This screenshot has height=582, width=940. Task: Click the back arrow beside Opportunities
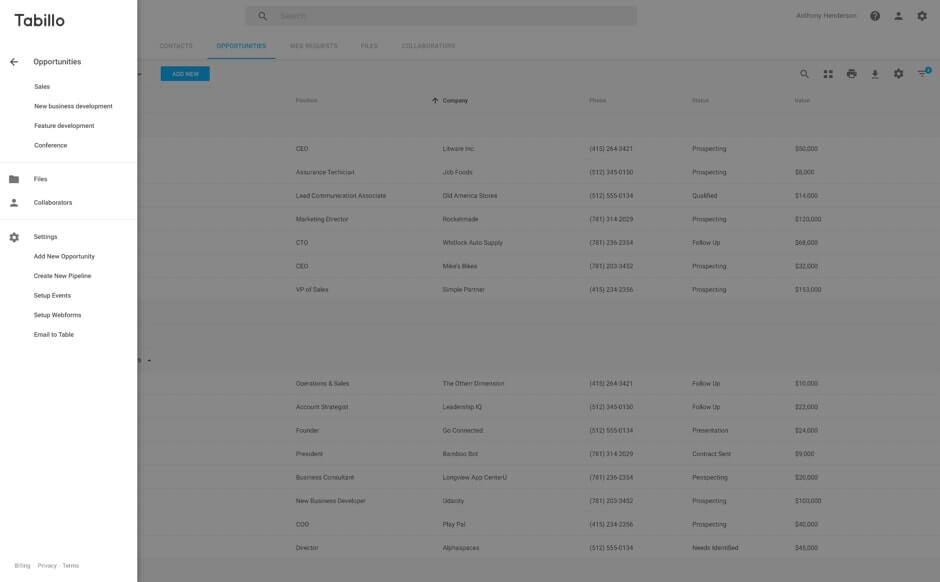[x=14, y=62]
